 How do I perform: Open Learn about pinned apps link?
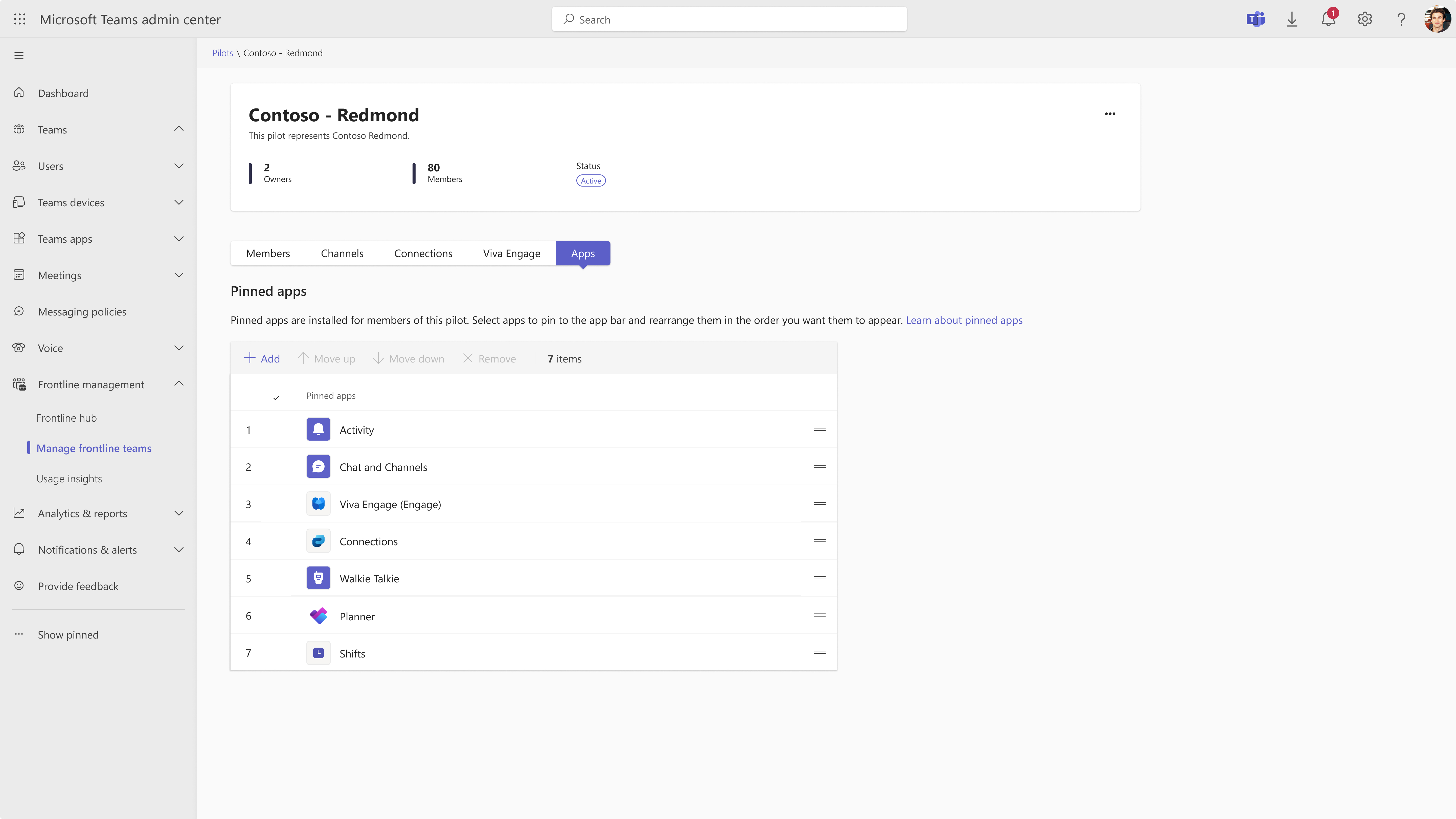(x=964, y=320)
